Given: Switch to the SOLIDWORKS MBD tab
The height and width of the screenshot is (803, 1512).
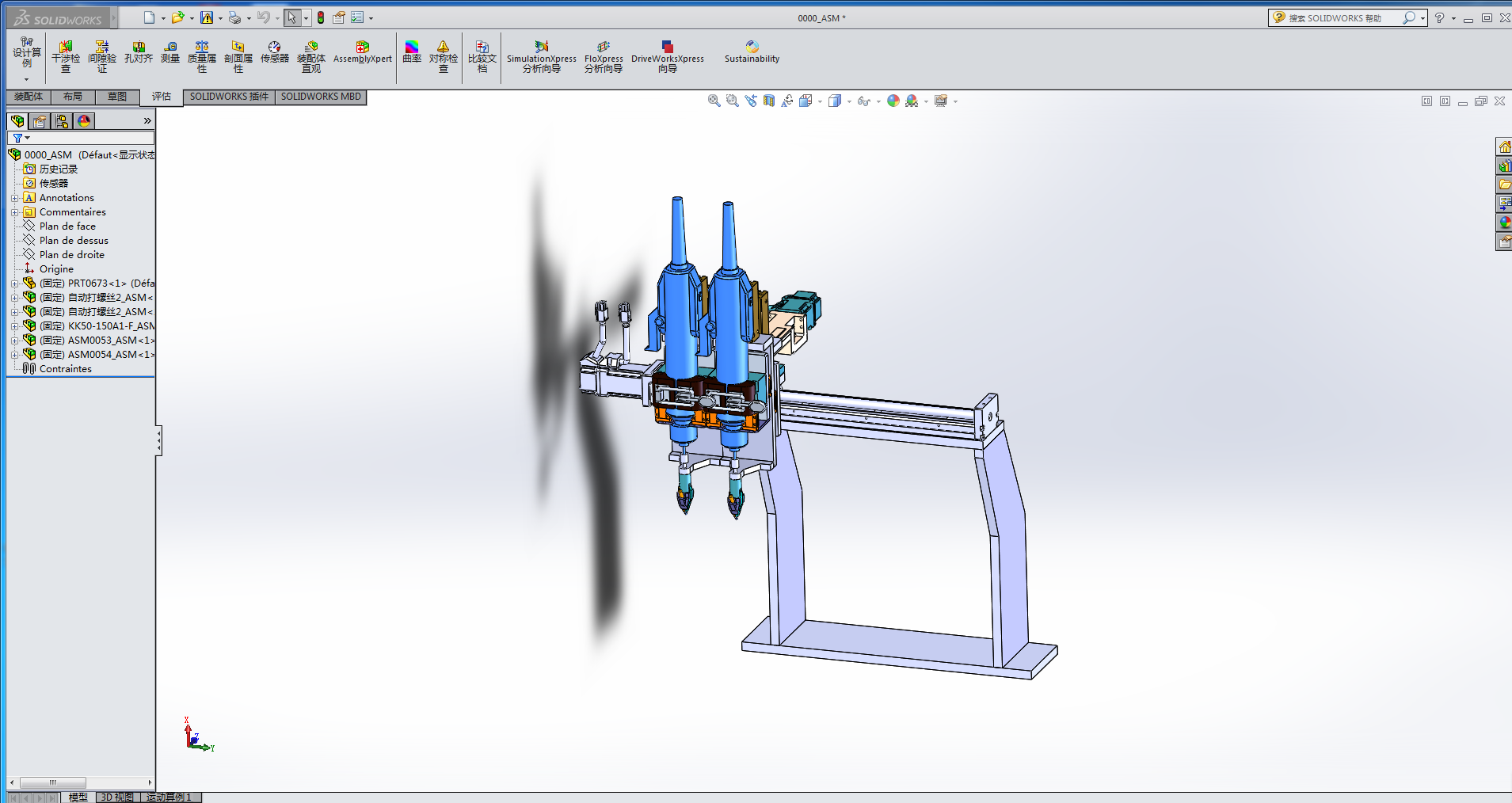Looking at the screenshot, I should click(x=321, y=97).
